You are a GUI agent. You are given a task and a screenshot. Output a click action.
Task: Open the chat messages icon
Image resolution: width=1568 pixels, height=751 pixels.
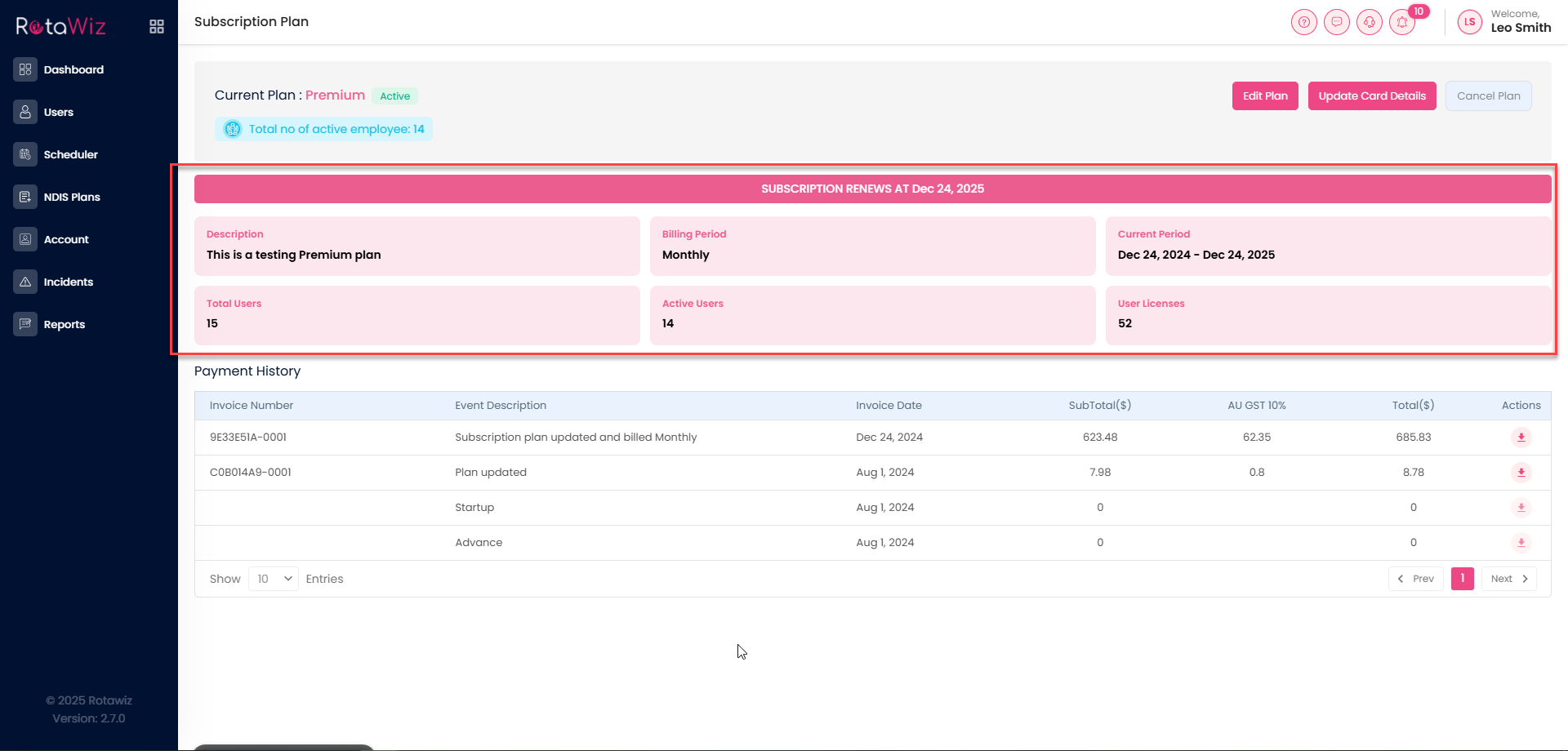[x=1337, y=22]
